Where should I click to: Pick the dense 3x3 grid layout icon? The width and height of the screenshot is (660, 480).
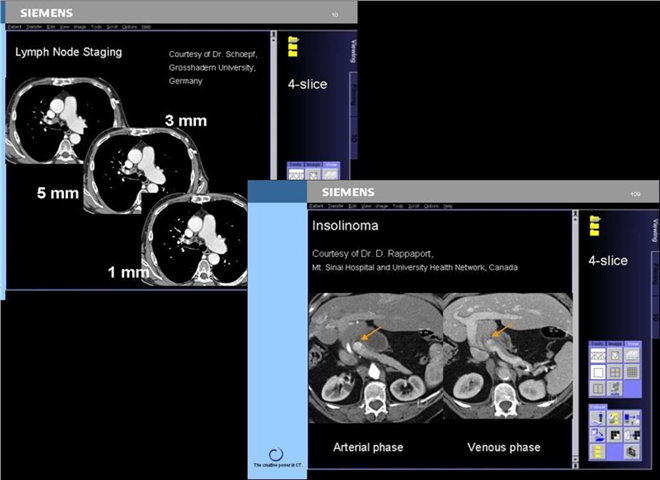(x=634, y=372)
